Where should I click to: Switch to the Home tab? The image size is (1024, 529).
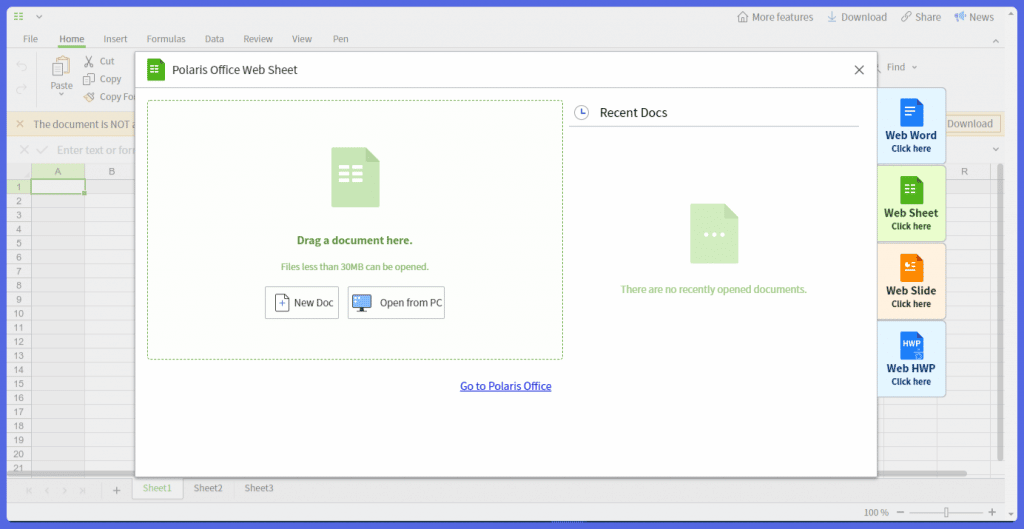pos(72,39)
